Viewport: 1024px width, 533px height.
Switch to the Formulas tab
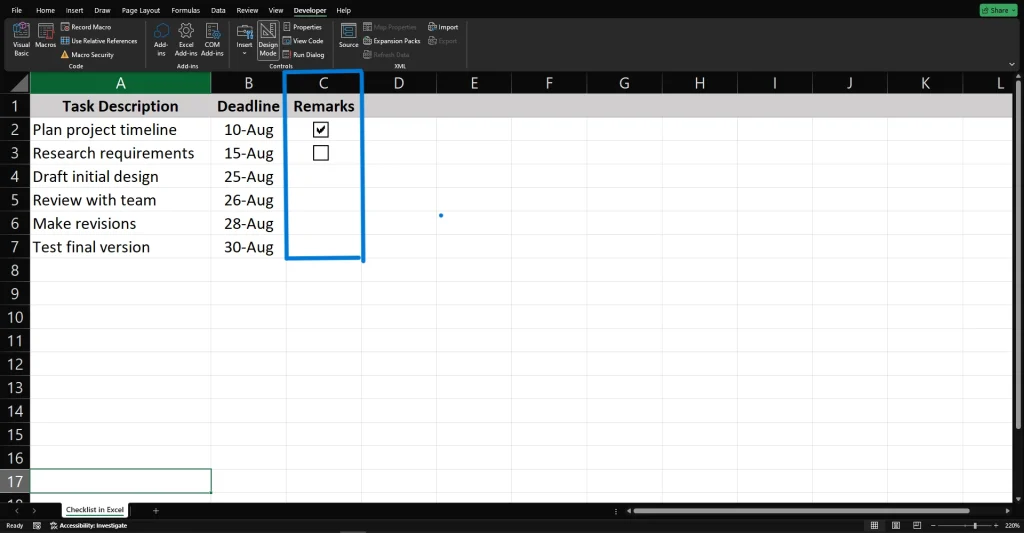click(185, 10)
